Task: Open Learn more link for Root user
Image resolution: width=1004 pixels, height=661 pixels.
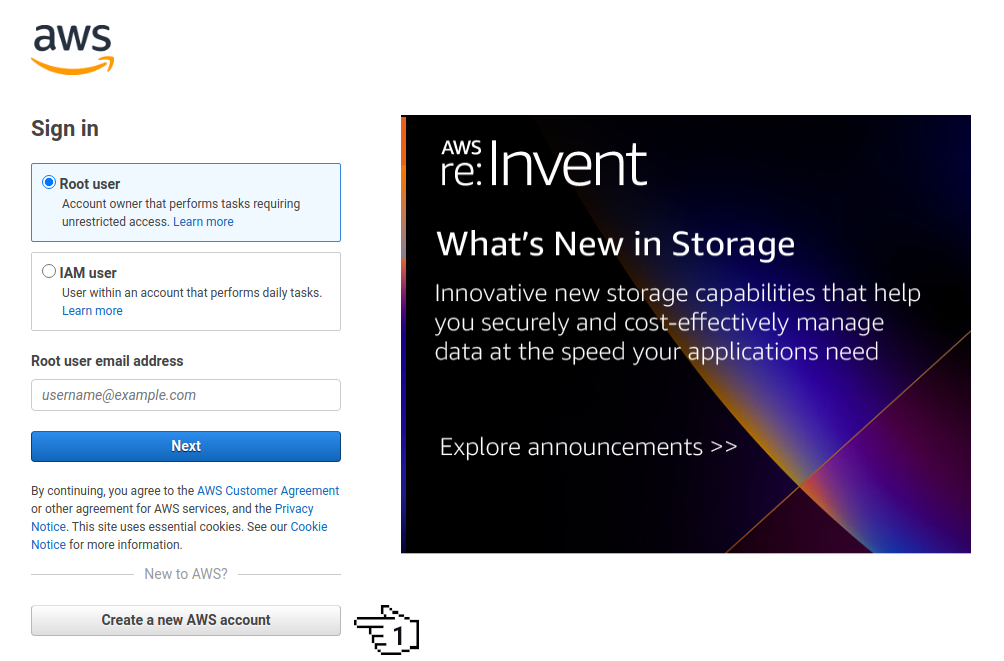Action: click(203, 222)
